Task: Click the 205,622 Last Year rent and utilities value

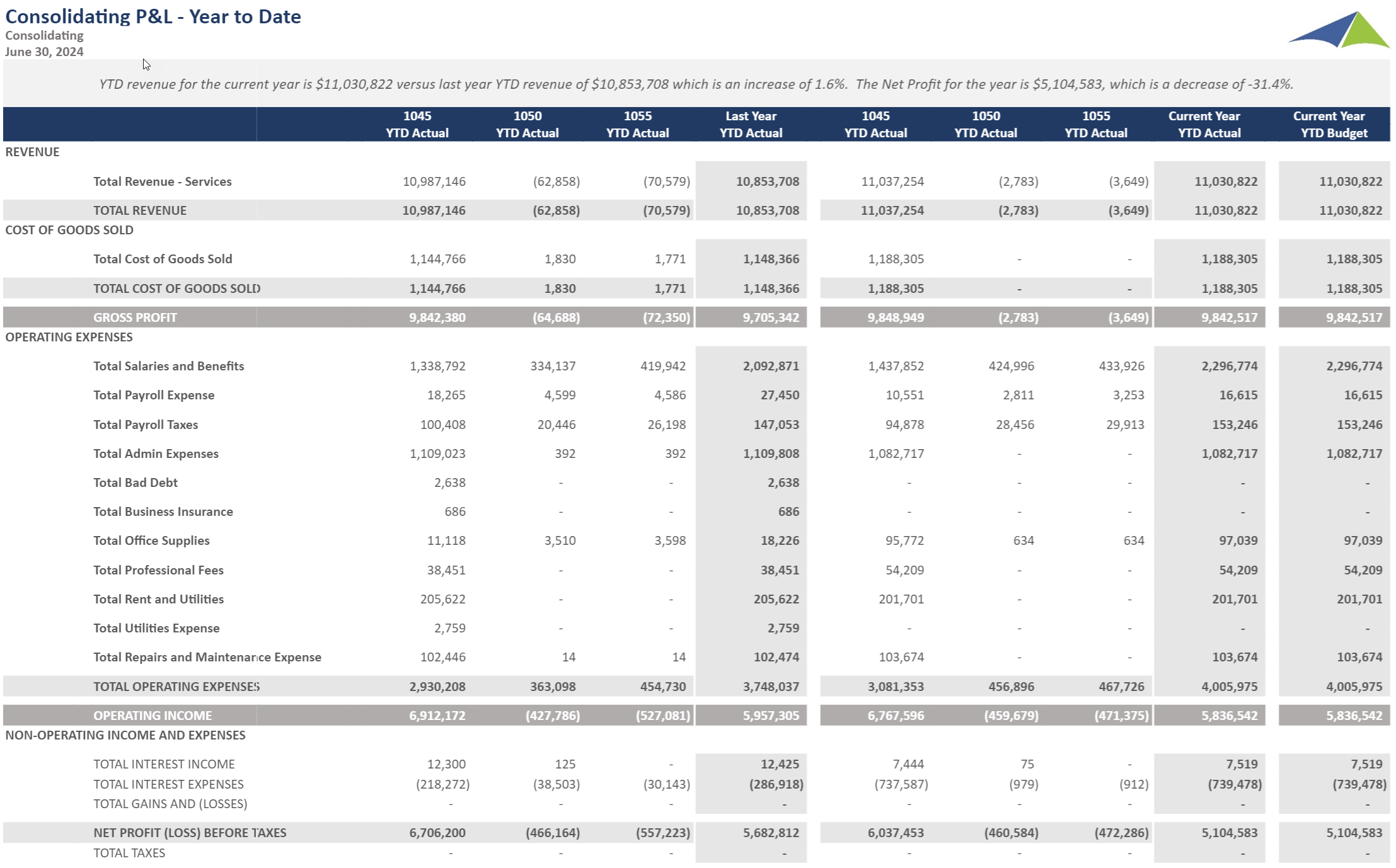Action: click(776, 599)
